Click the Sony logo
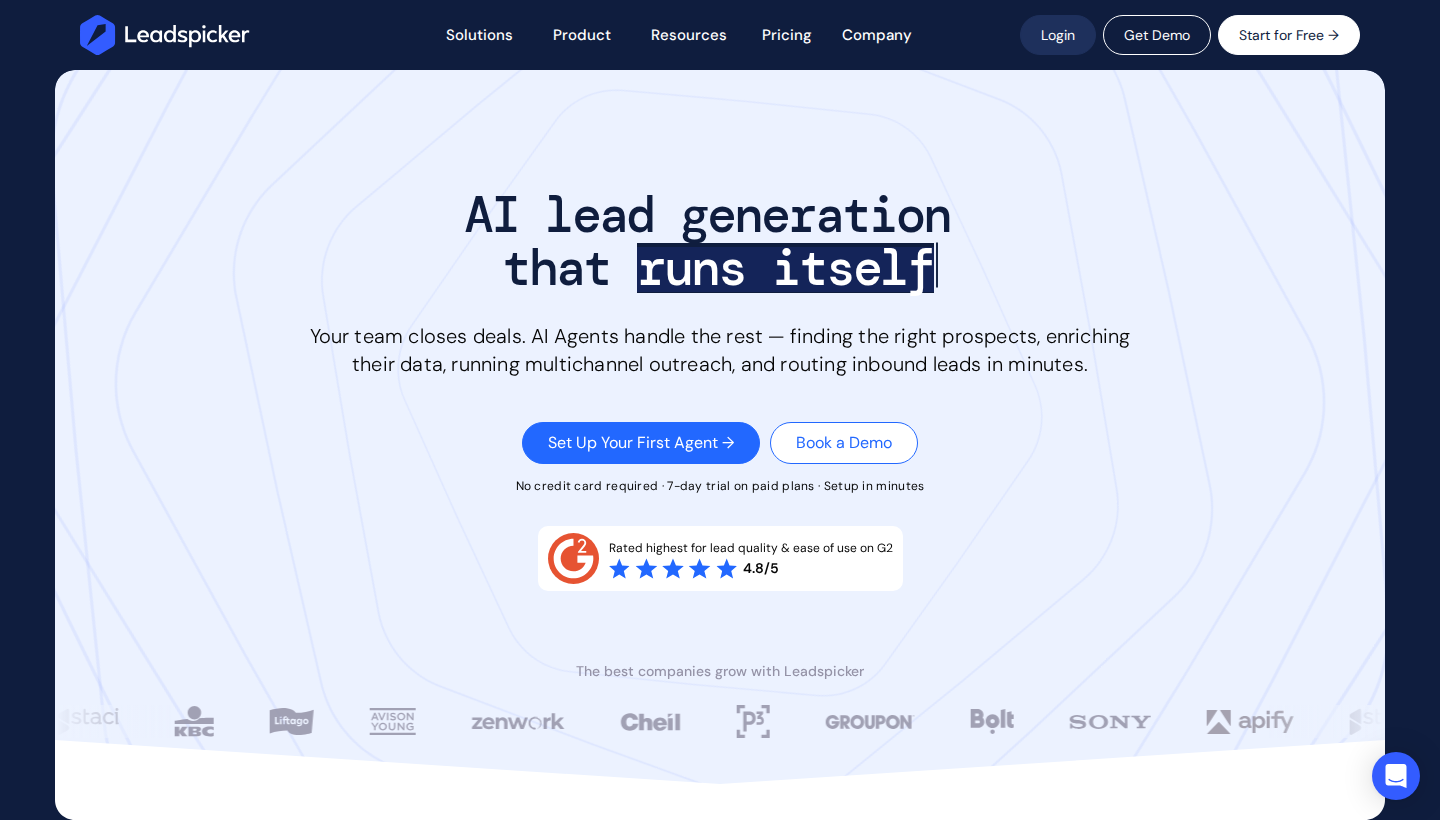This screenshot has width=1440, height=820. click(x=1109, y=722)
